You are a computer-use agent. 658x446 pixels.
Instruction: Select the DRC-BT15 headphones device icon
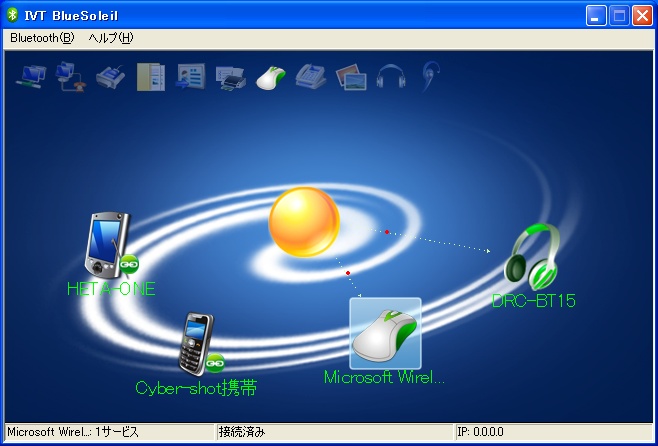click(532, 257)
